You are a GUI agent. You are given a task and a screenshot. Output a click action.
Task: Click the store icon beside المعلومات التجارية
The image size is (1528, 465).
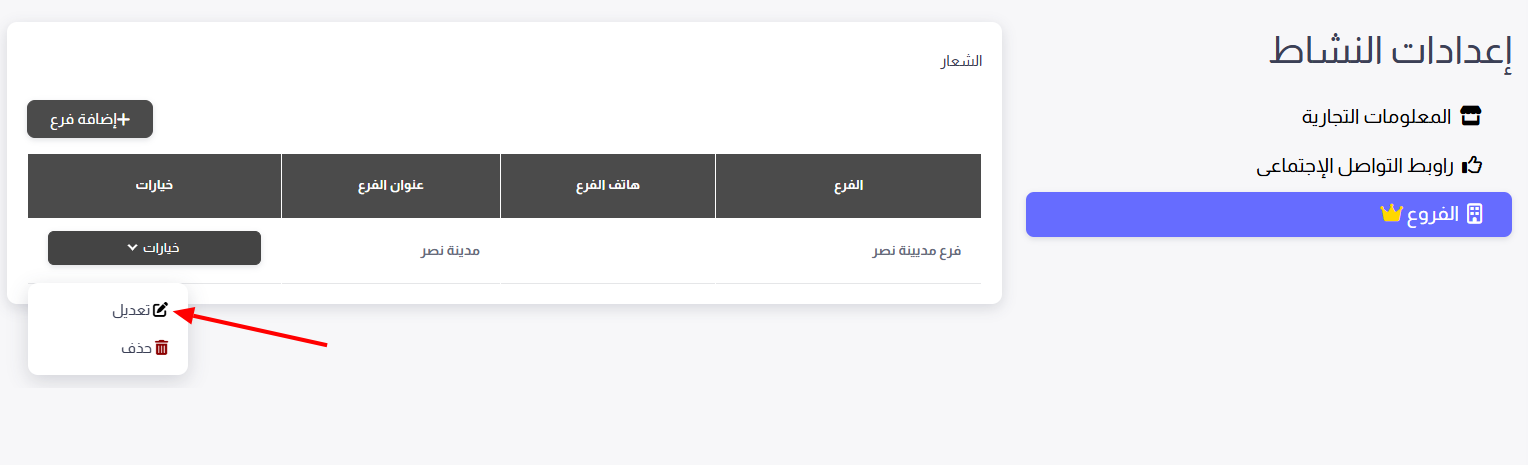pyautogui.click(x=1470, y=116)
